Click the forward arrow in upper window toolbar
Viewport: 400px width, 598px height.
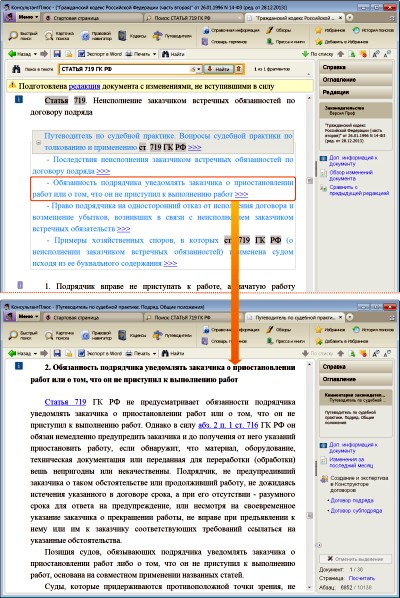coord(44,54)
